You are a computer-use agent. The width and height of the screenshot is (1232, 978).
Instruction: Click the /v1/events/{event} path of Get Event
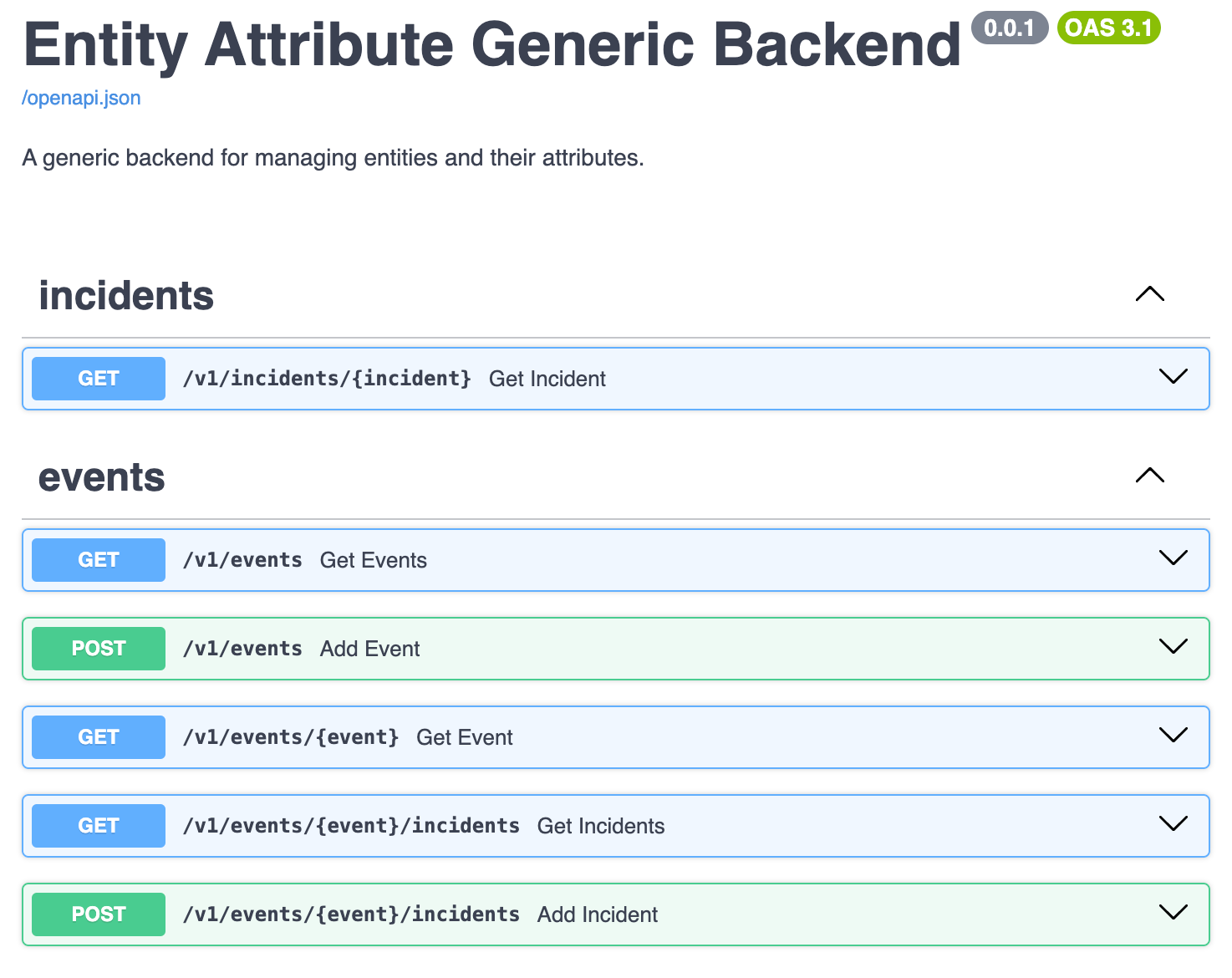pos(291,737)
